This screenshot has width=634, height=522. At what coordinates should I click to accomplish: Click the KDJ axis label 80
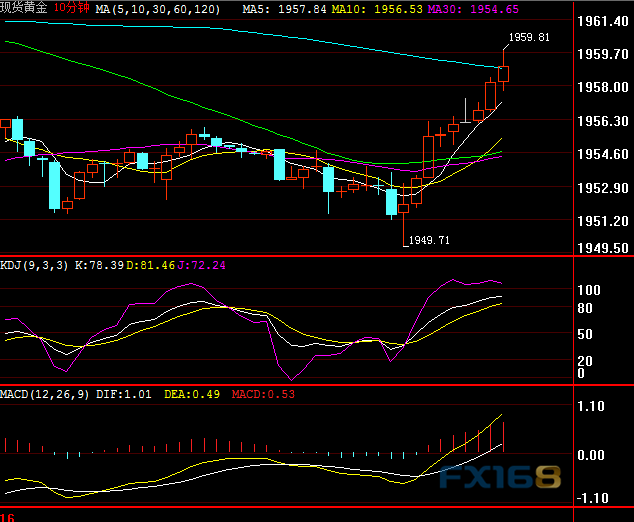pos(585,308)
